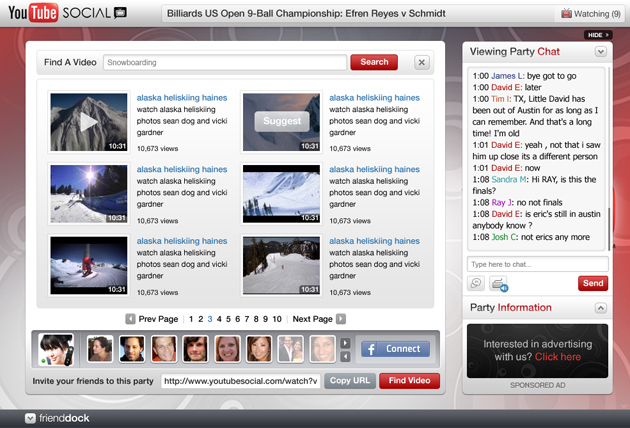Select page 10 in pagination
Image resolution: width=630 pixels, height=428 pixels.
point(277,319)
